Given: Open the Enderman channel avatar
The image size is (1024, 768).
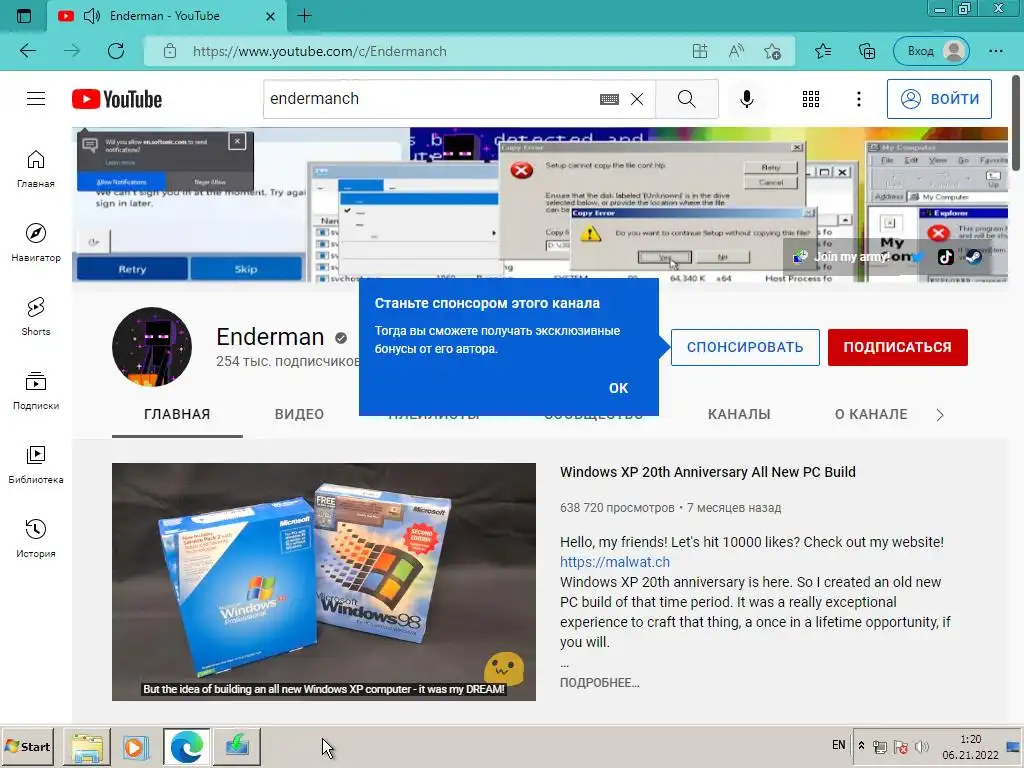Looking at the screenshot, I should [x=152, y=347].
